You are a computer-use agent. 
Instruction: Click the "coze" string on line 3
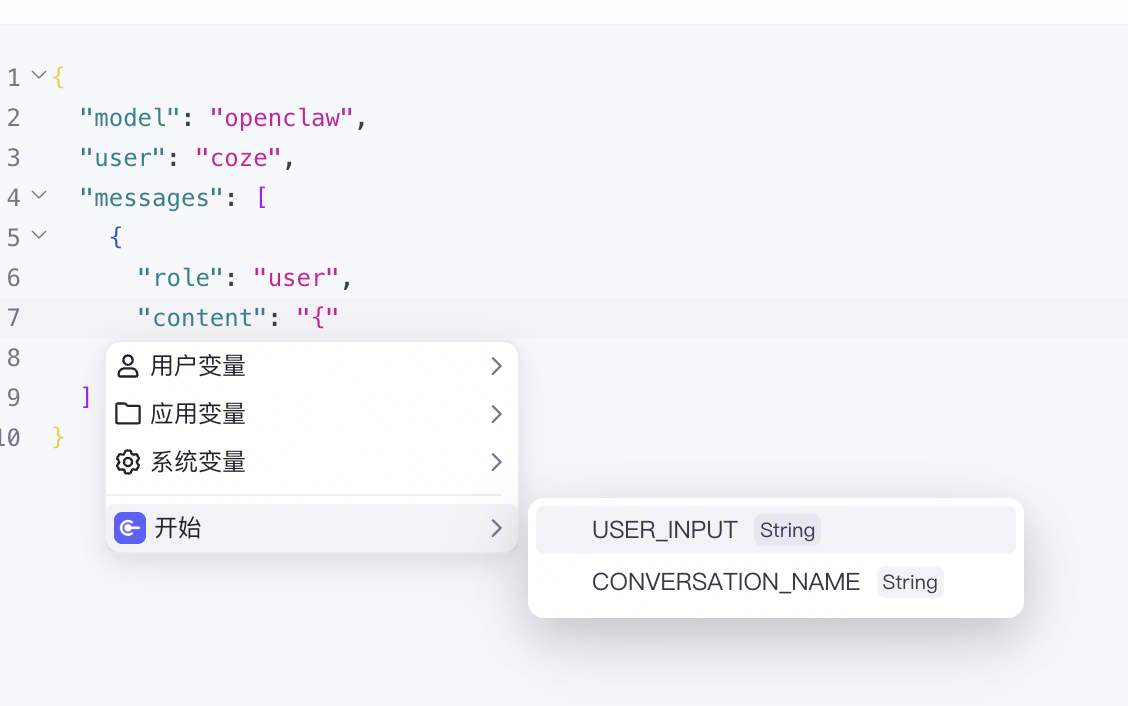(240, 158)
